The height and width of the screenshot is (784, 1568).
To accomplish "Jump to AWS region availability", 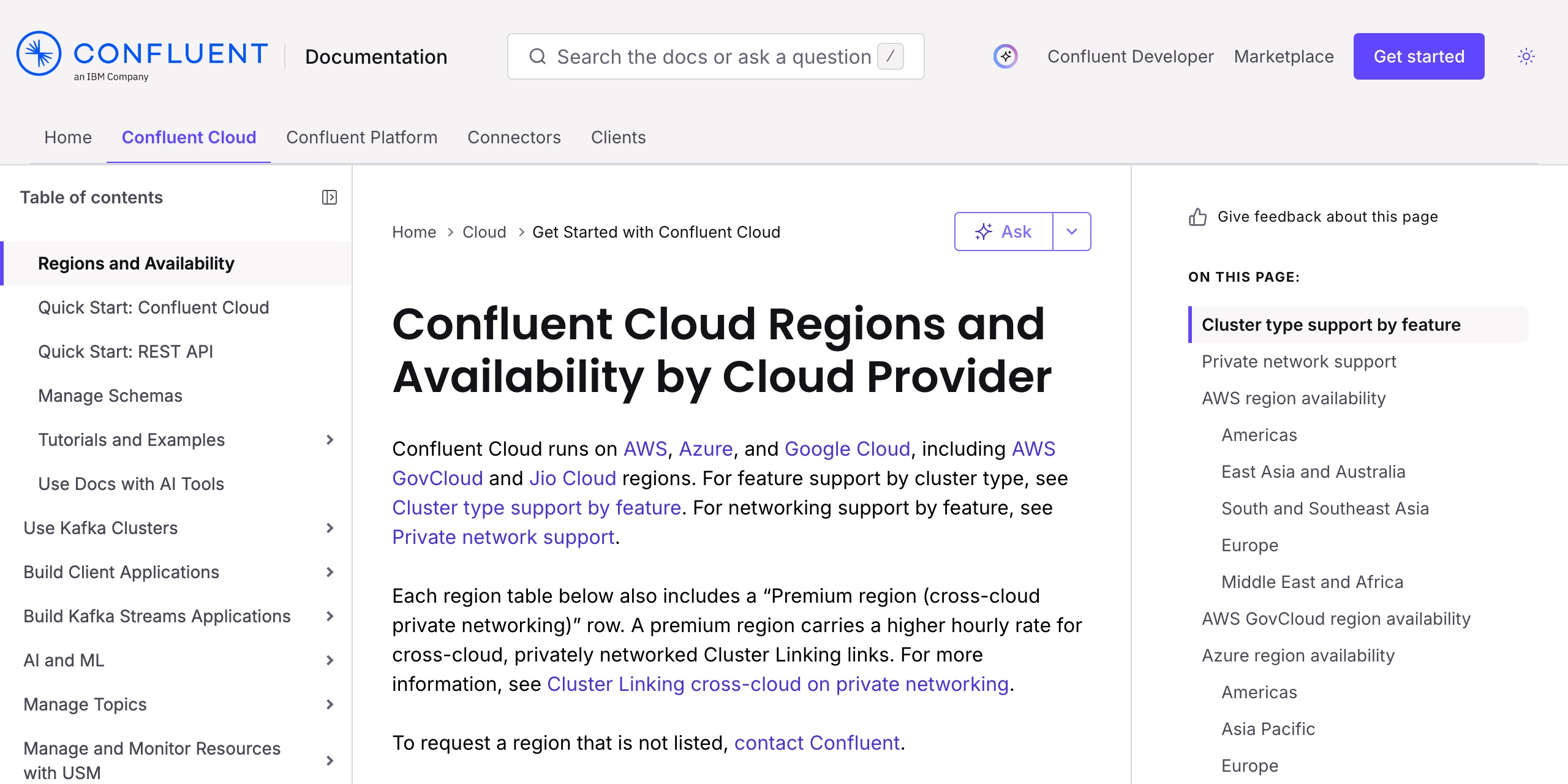I will pos(1294,398).
